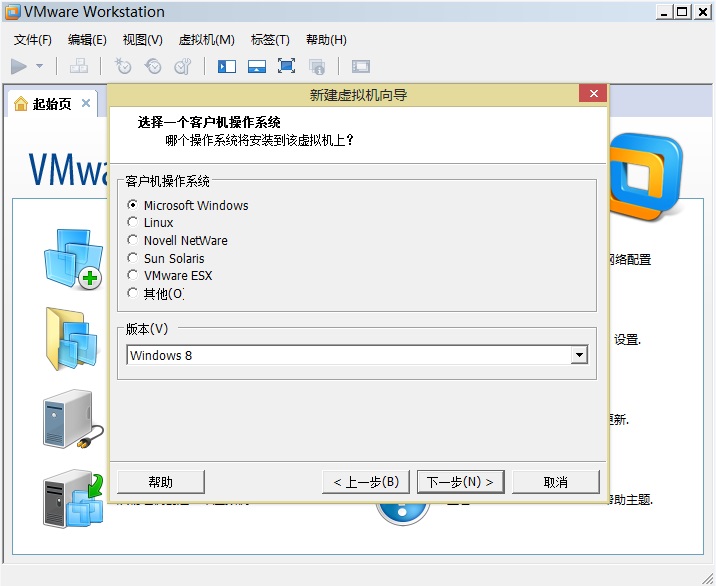Open the power options dropdown arrow
716x586 pixels.
click(x=40, y=66)
